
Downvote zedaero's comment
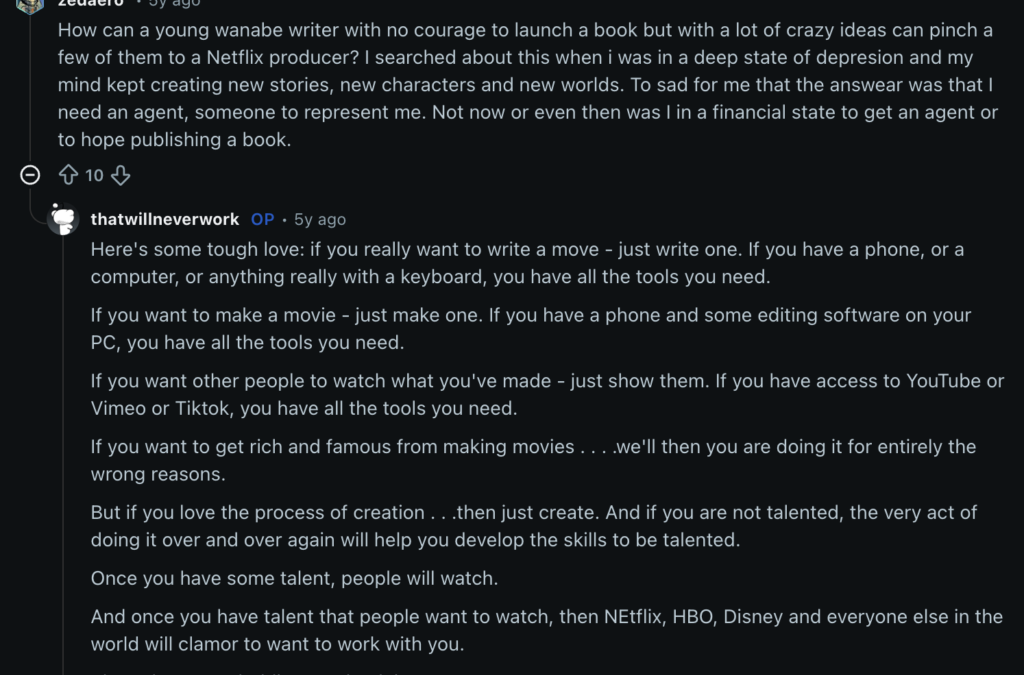[121, 176]
